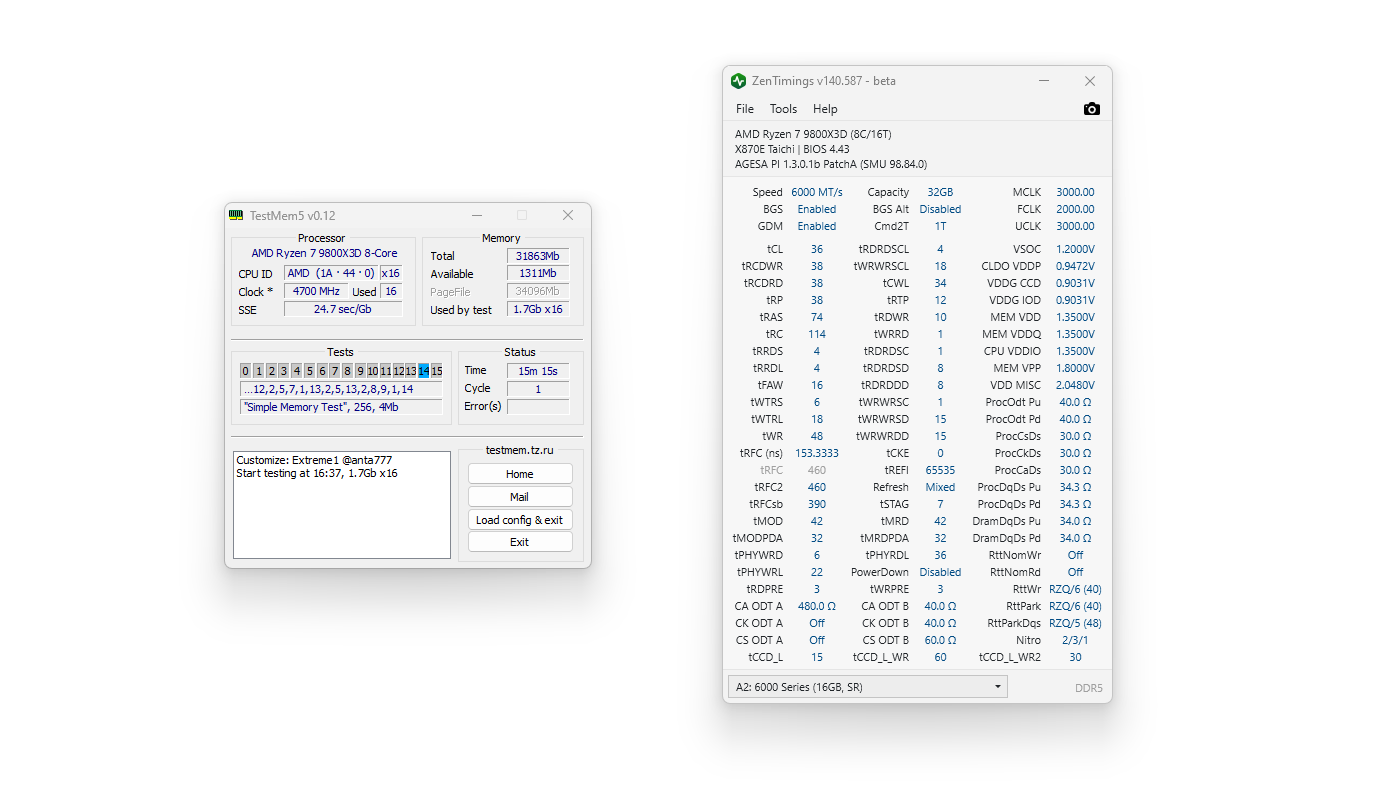The width and height of the screenshot is (1400, 785).
Task: Click the VSOC 1.2000V value
Action: click(x=1075, y=249)
